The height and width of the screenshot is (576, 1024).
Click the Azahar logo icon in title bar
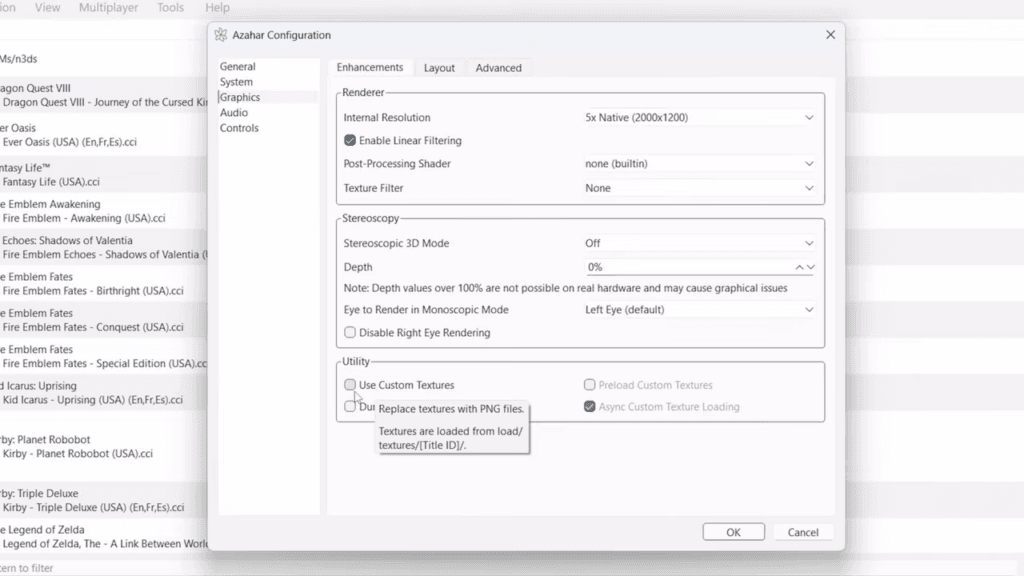click(221, 35)
